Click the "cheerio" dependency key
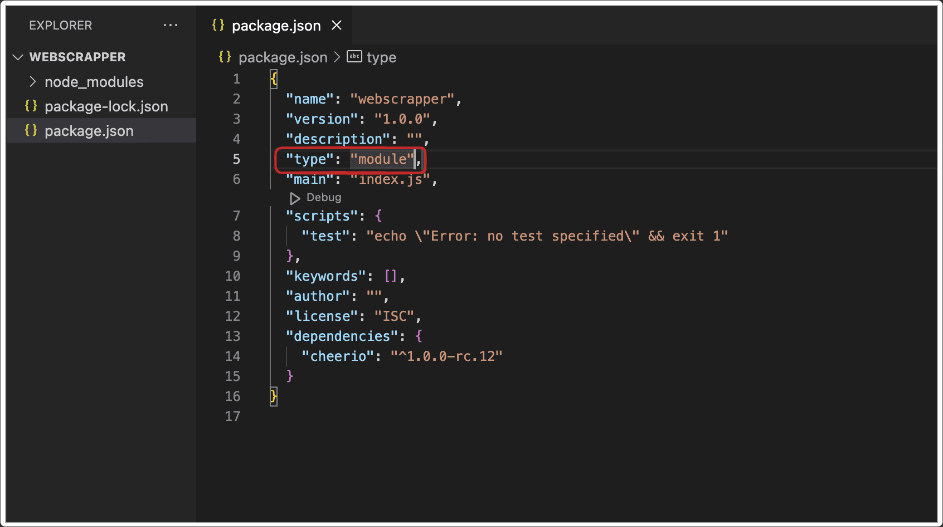This screenshot has width=943, height=527. coord(337,356)
